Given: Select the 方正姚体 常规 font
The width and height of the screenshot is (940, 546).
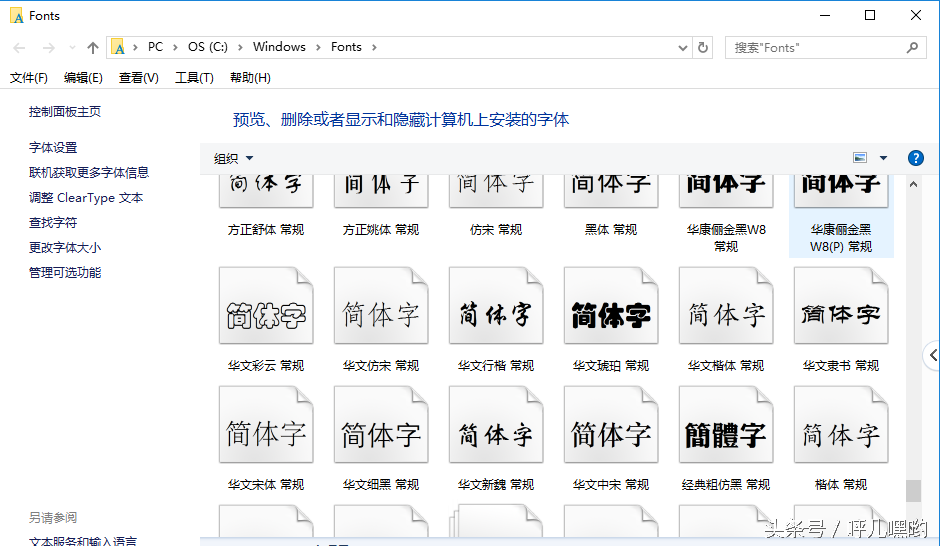Looking at the screenshot, I should point(381,204).
